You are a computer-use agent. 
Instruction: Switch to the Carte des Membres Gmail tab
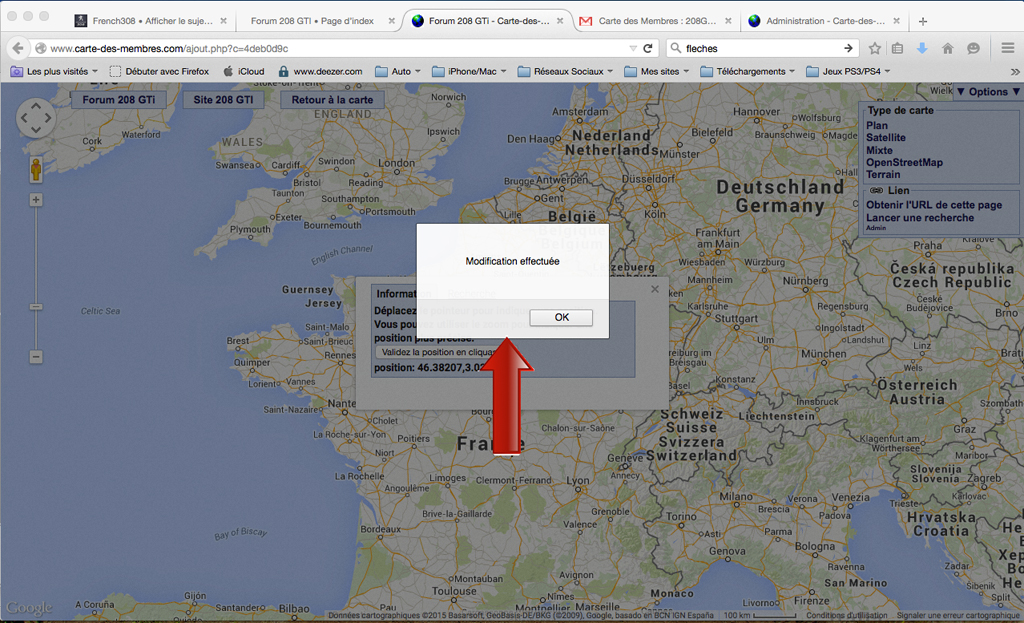[656, 21]
